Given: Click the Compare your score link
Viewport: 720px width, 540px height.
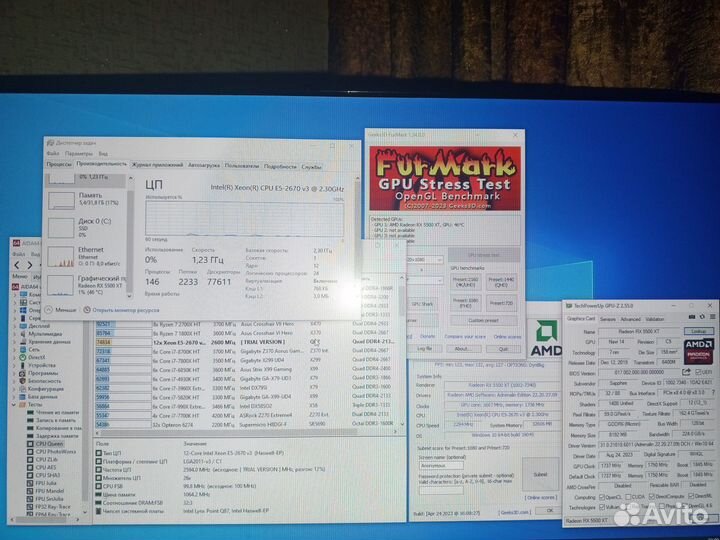Looking at the screenshot, I should (x=465, y=337).
